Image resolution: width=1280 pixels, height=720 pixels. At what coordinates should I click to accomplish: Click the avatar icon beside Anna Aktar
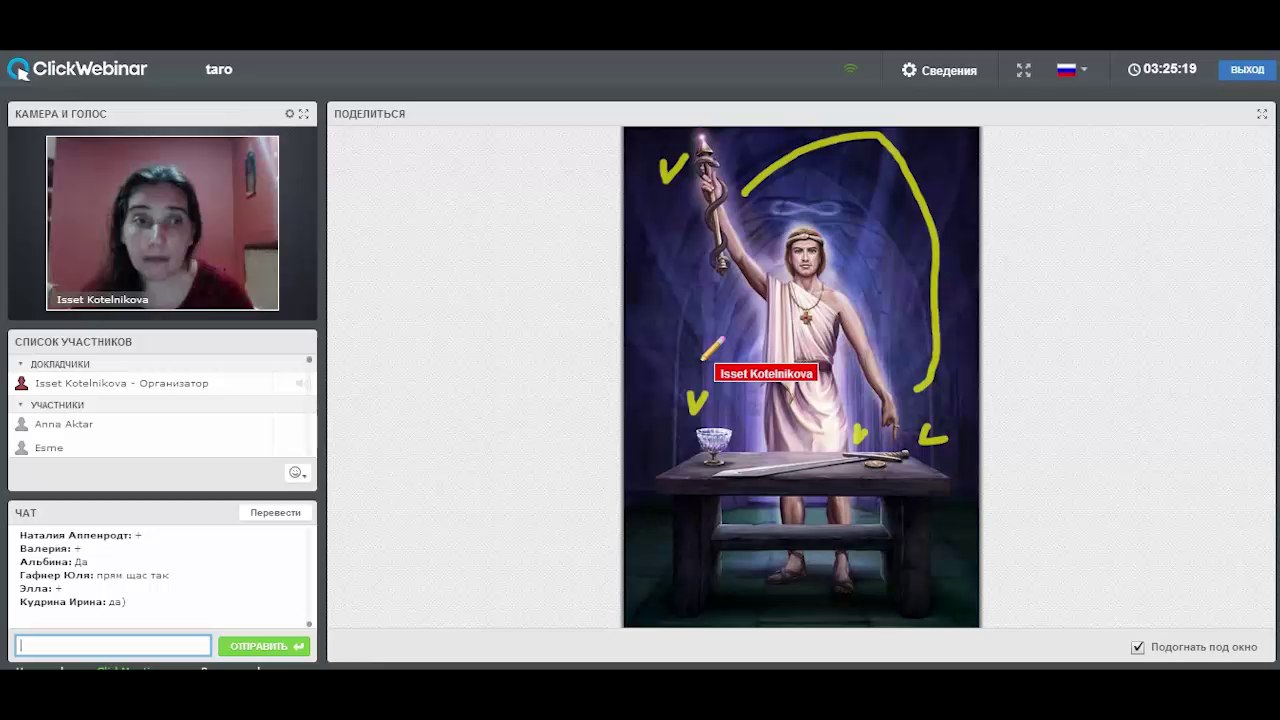[x=22, y=424]
